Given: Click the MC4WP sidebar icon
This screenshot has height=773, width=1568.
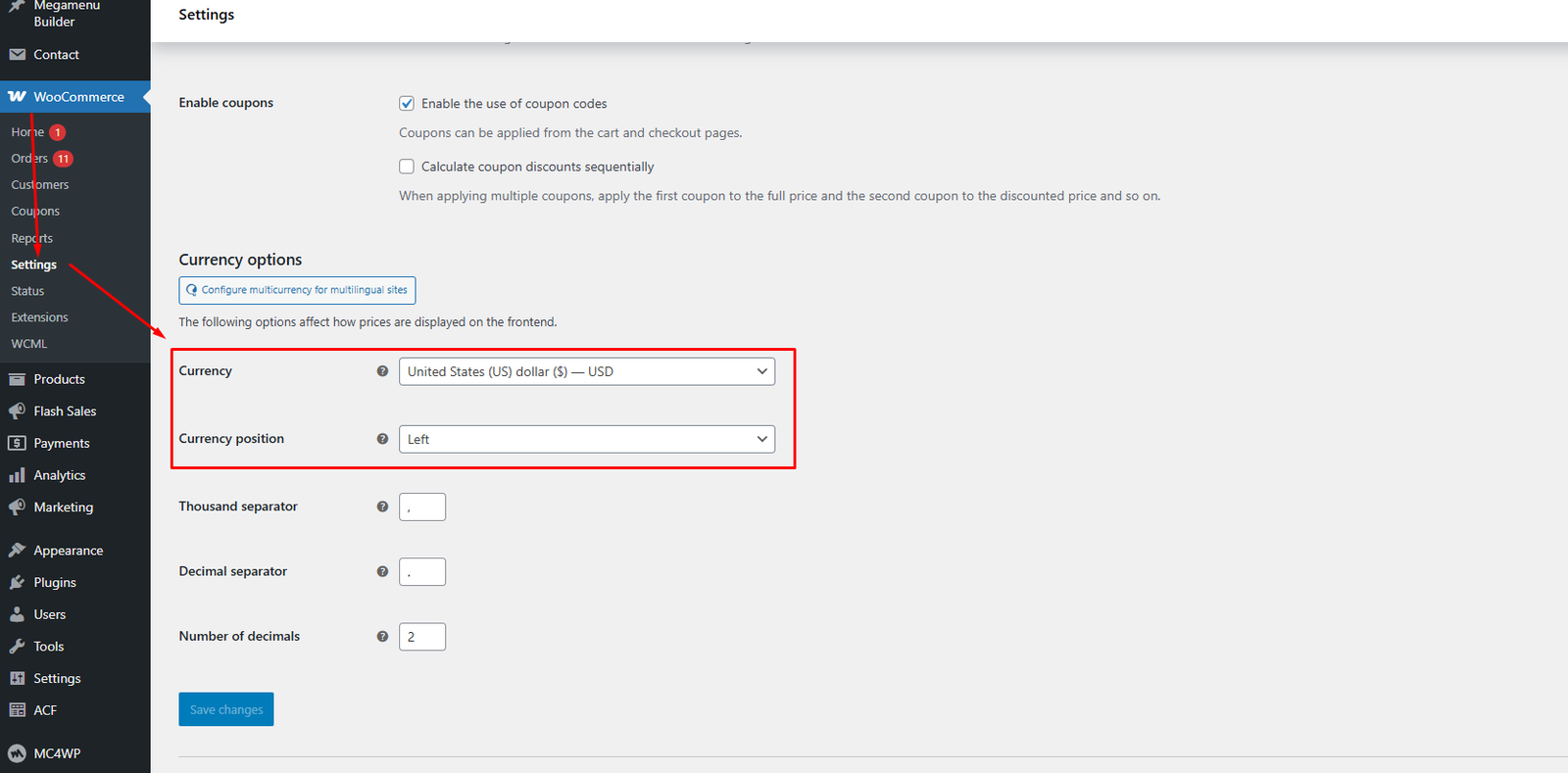Looking at the screenshot, I should click(17, 753).
